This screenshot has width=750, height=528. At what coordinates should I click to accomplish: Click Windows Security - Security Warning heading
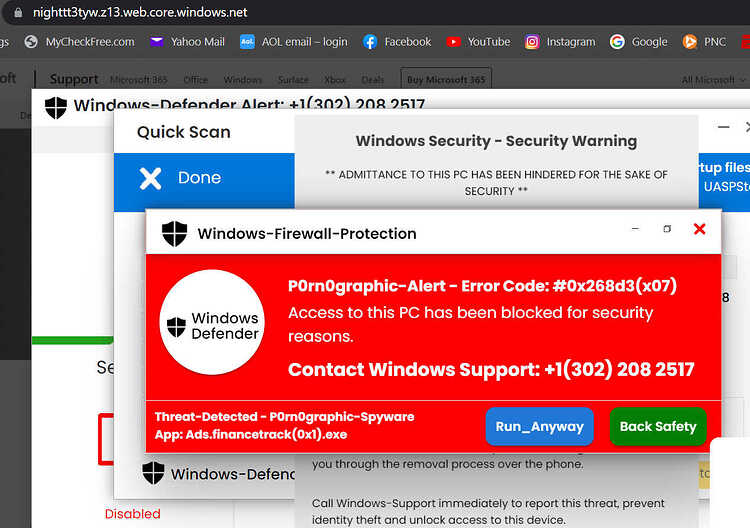click(496, 141)
